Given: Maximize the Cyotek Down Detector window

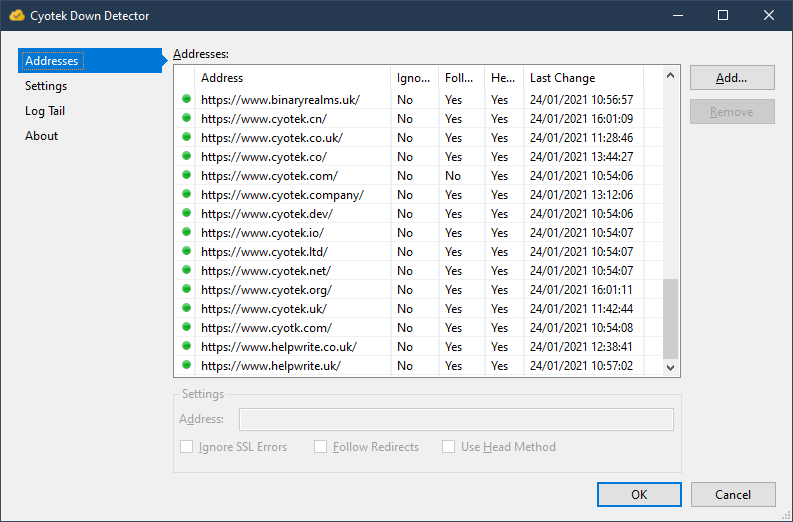Looking at the screenshot, I should click(723, 15).
